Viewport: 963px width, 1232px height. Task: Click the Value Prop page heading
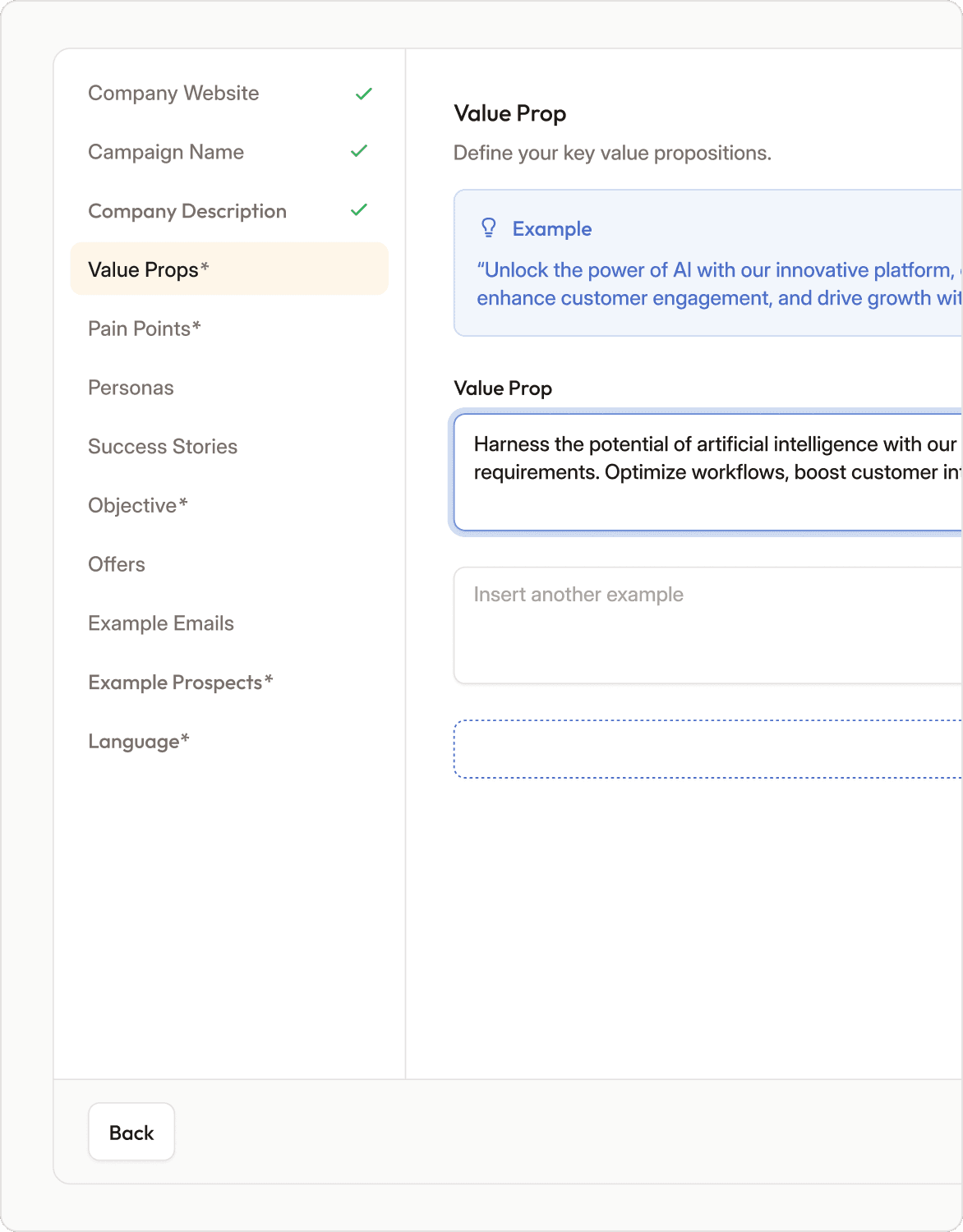(x=509, y=113)
